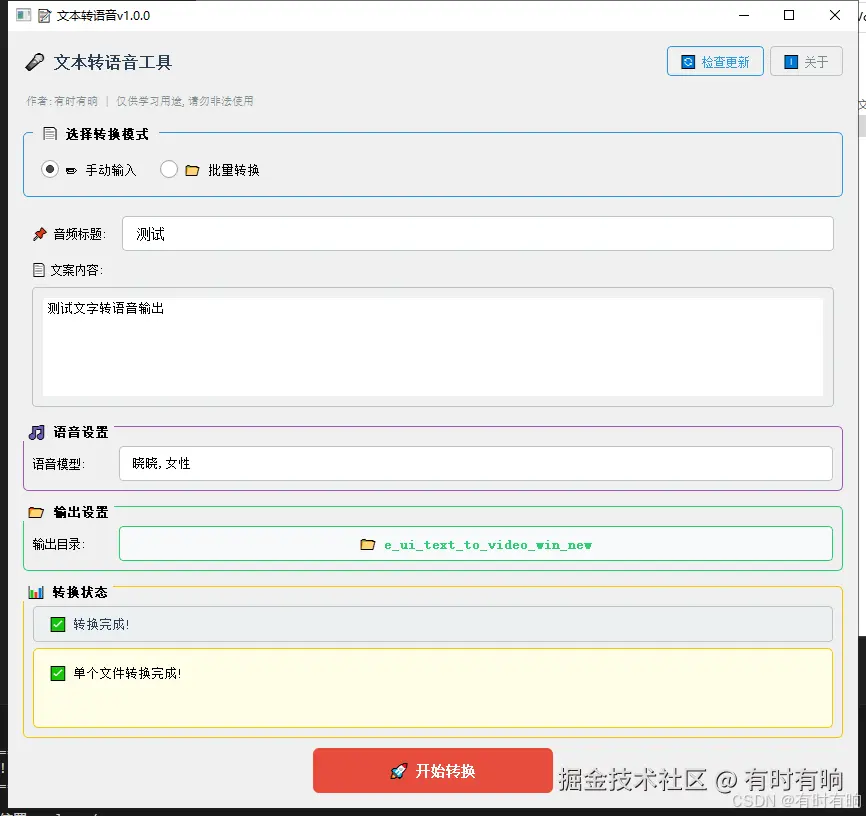The width and height of the screenshot is (866, 816).
Task: Click the 音频标题 input field
Action: [477, 234]
